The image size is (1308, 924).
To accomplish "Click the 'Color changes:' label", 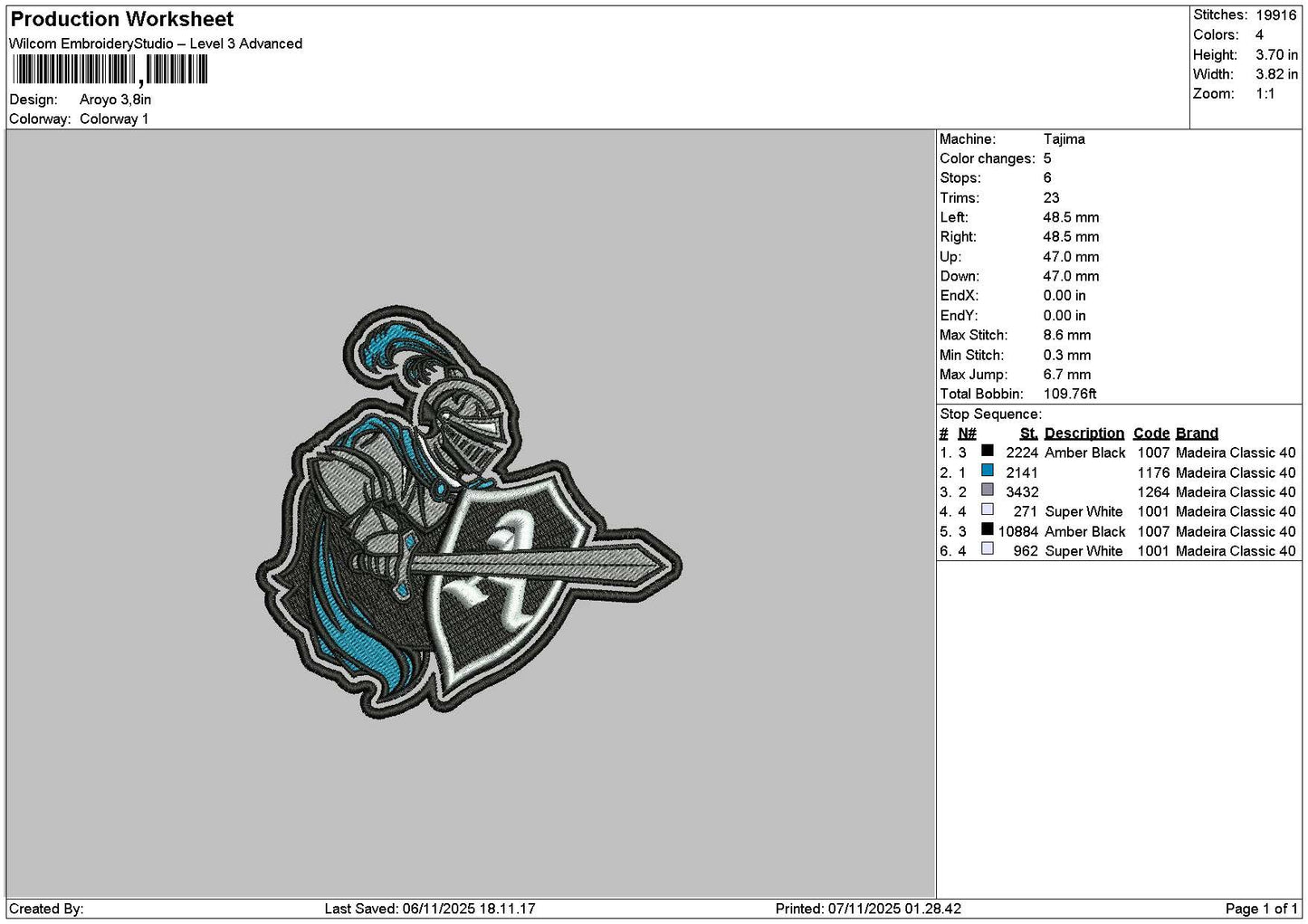I will click(988, 158).
